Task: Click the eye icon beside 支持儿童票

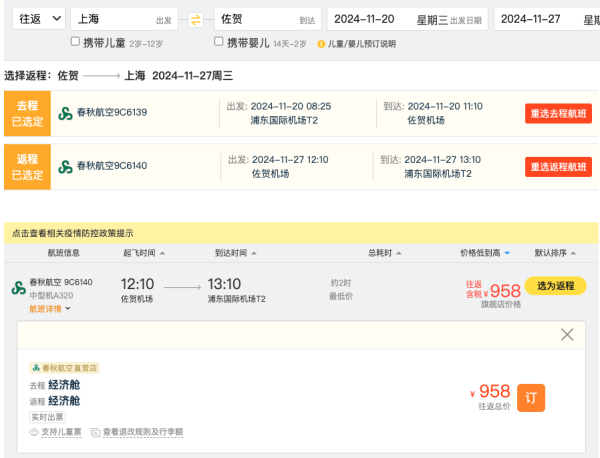Action: pos(34,432)
